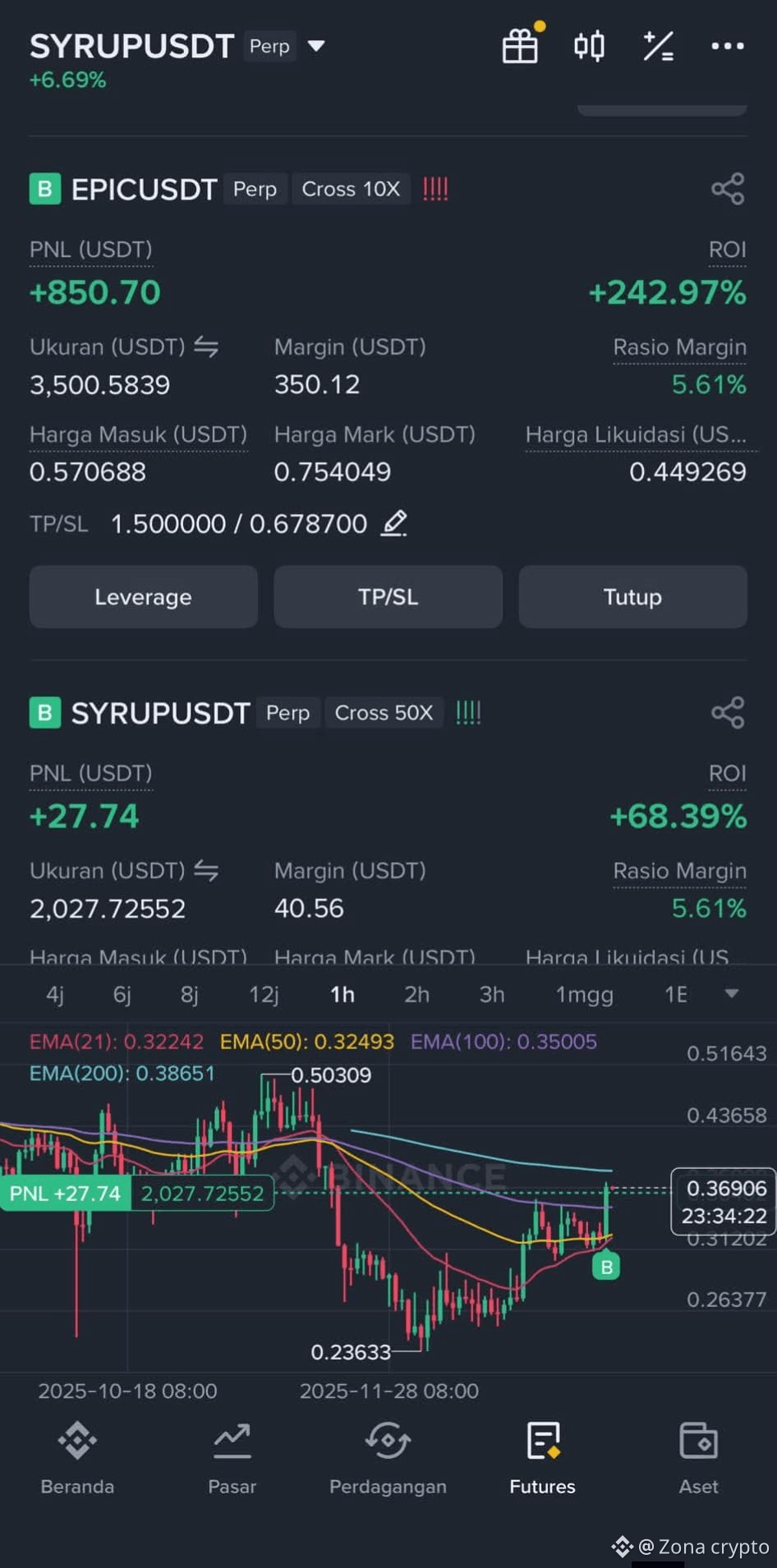The height and width of the screenshot is (1568, 777).
Task: Click the TP/SL button
Action: tap(388, 597)
